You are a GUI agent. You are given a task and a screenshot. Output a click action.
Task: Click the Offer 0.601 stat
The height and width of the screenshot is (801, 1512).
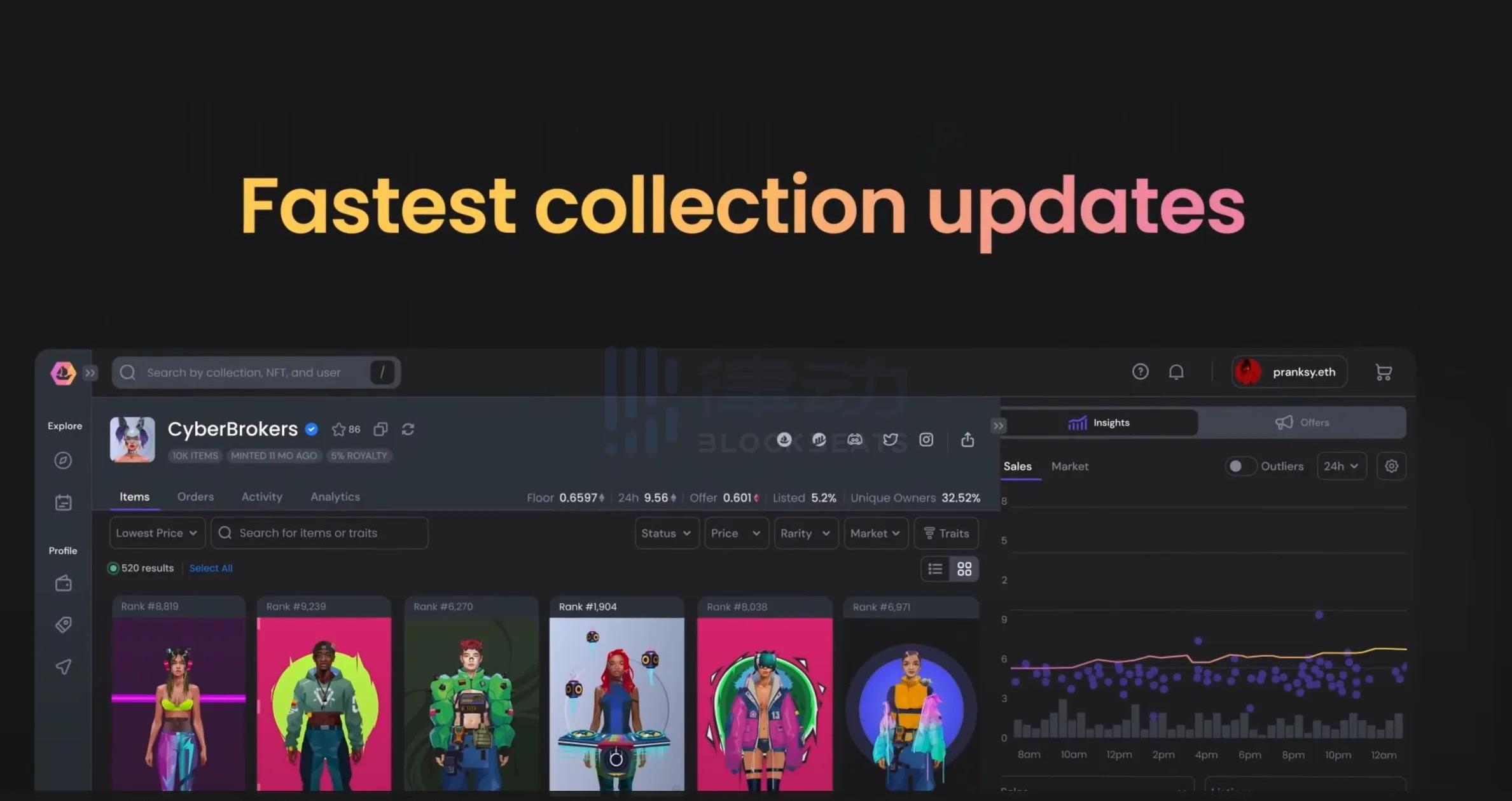[725, 498]
